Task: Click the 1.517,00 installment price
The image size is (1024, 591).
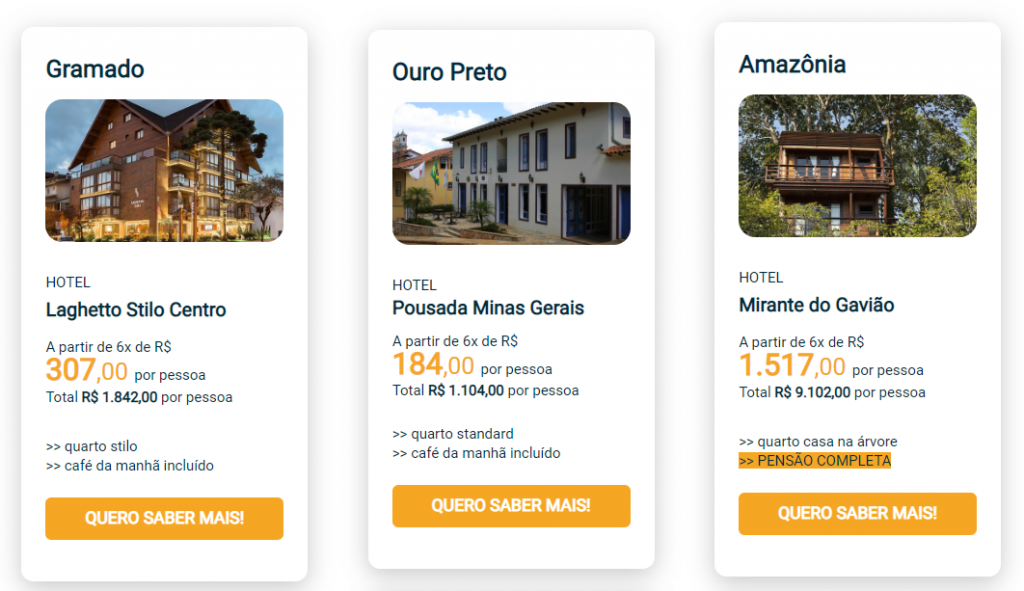Action: tap(792, 366)
